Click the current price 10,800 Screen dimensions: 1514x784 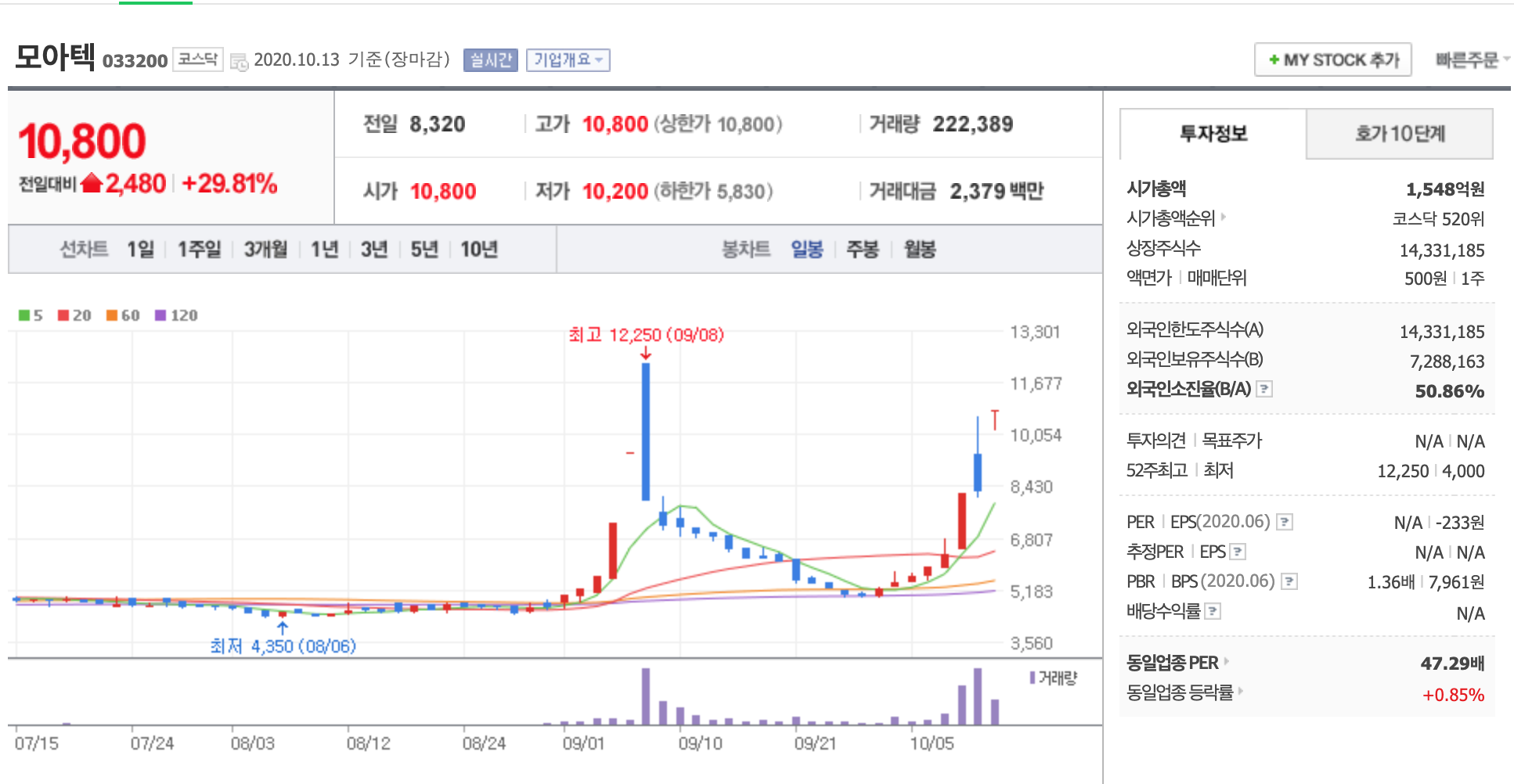click(x=82, y=142)
